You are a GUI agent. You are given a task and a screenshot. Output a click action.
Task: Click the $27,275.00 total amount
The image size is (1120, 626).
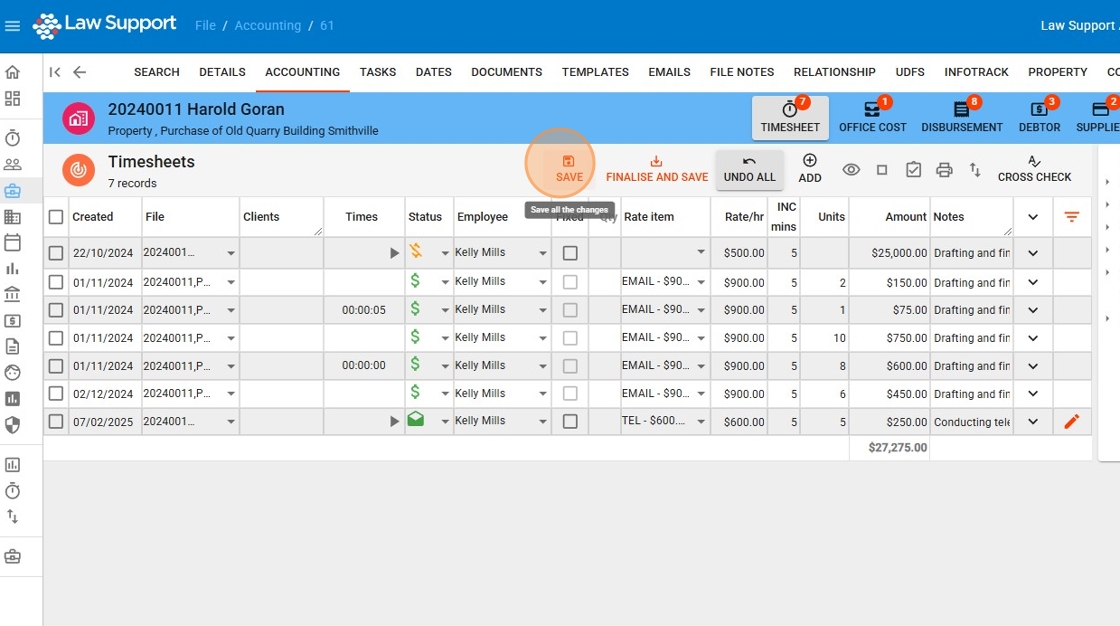point(898,447)
